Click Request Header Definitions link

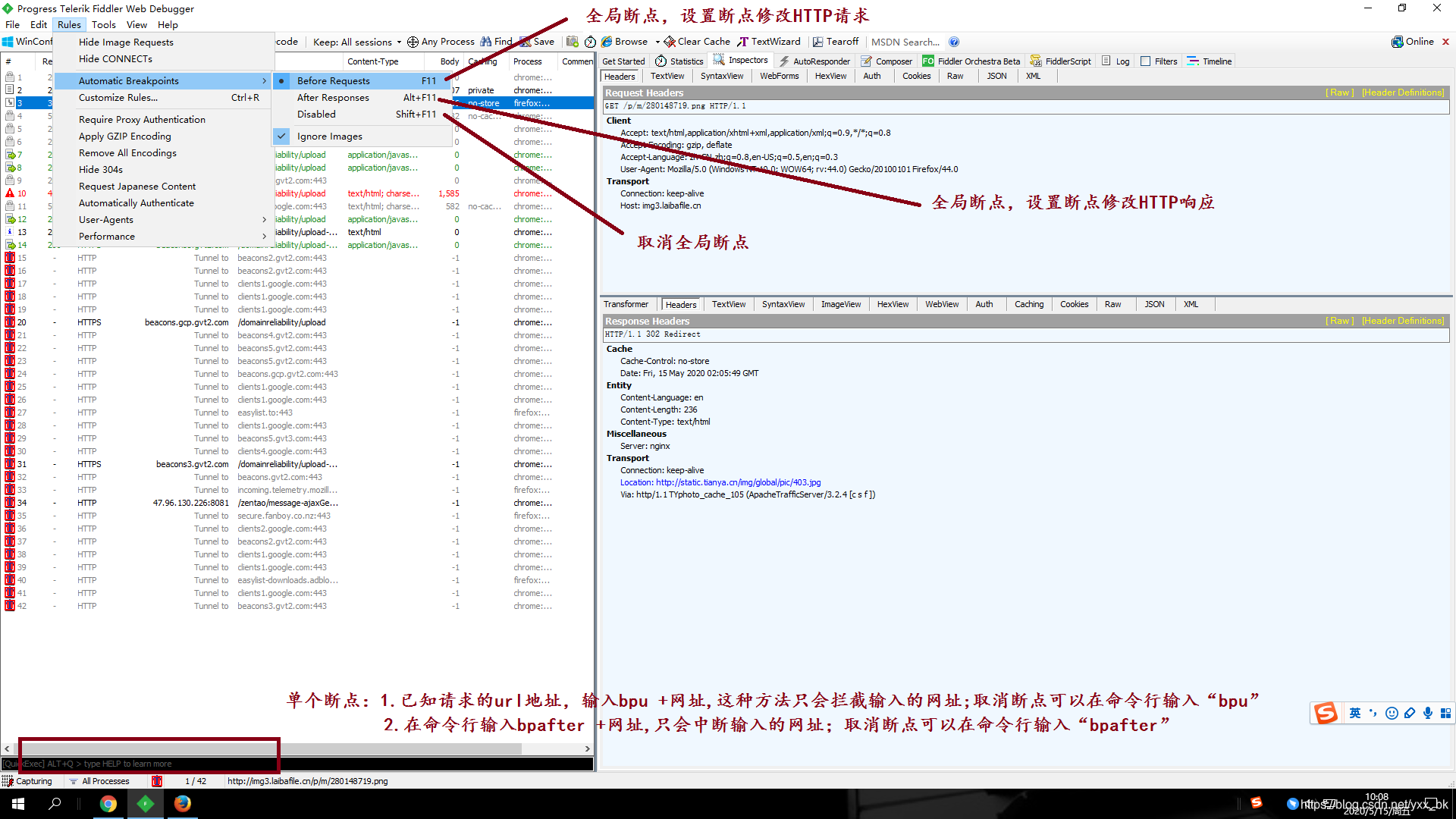click(1403, 93)
